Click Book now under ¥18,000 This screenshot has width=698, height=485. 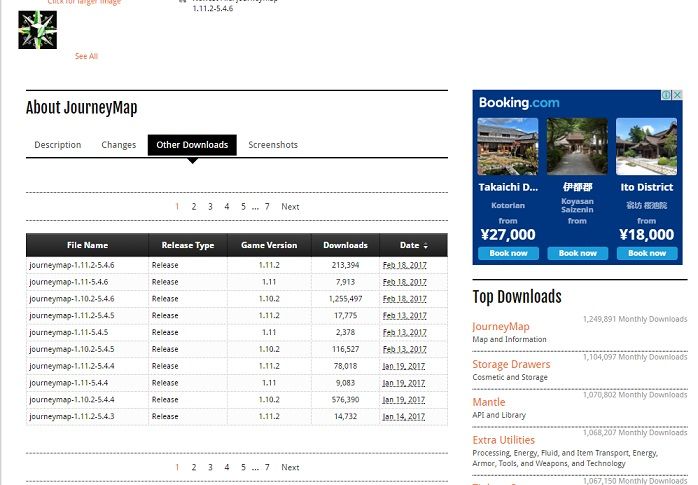[x=647, y=253]
